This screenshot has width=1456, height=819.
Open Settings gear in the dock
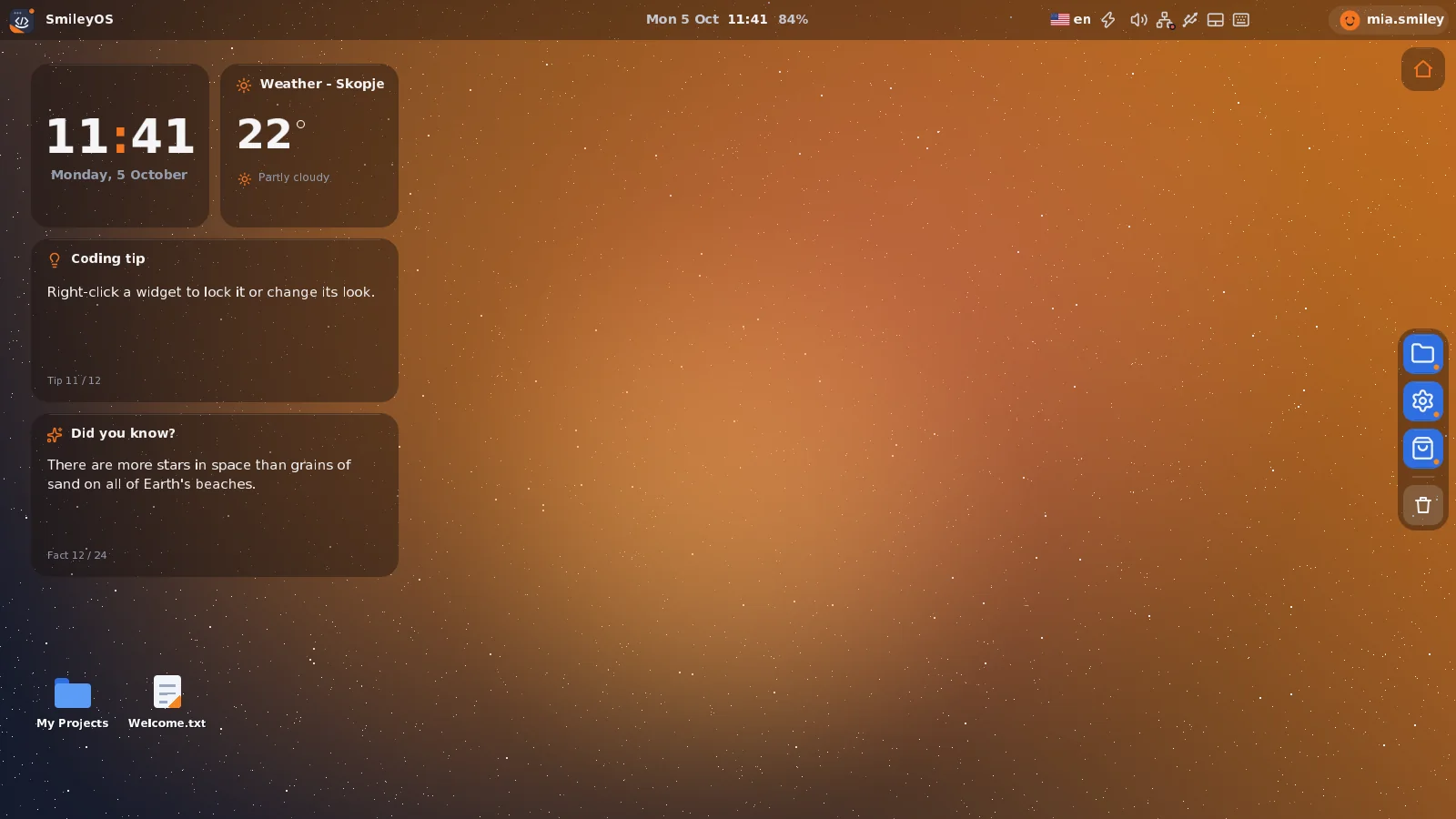coord(1423,401)
